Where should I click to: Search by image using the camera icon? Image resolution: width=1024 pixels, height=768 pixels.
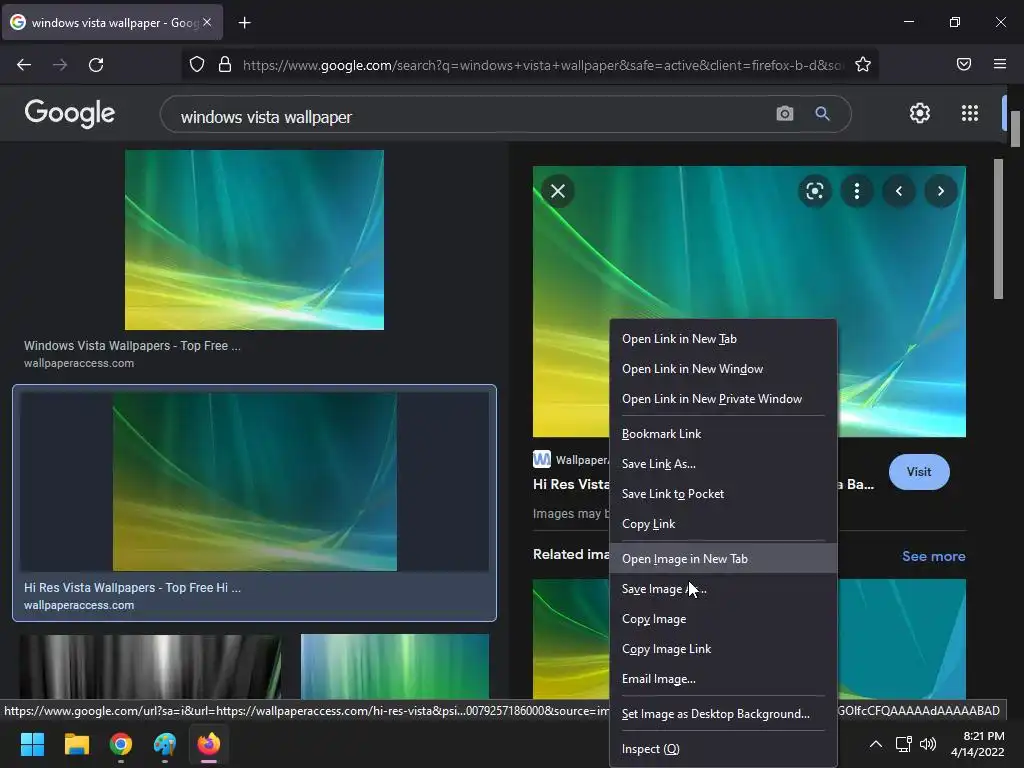784,114
